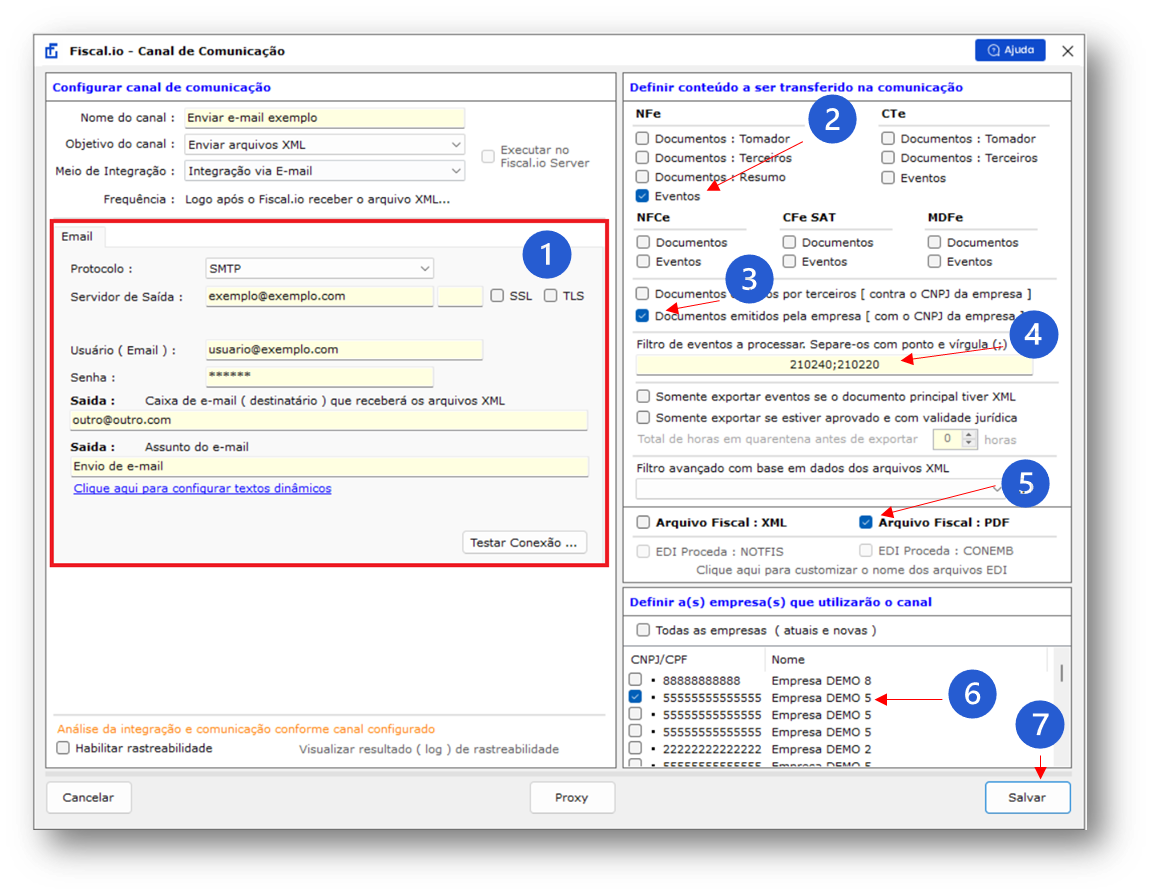1152x895 pixels.
Task: Uncheck Documentos emitidos pela empresa checkbox
Action: click(x=643, y=315)
